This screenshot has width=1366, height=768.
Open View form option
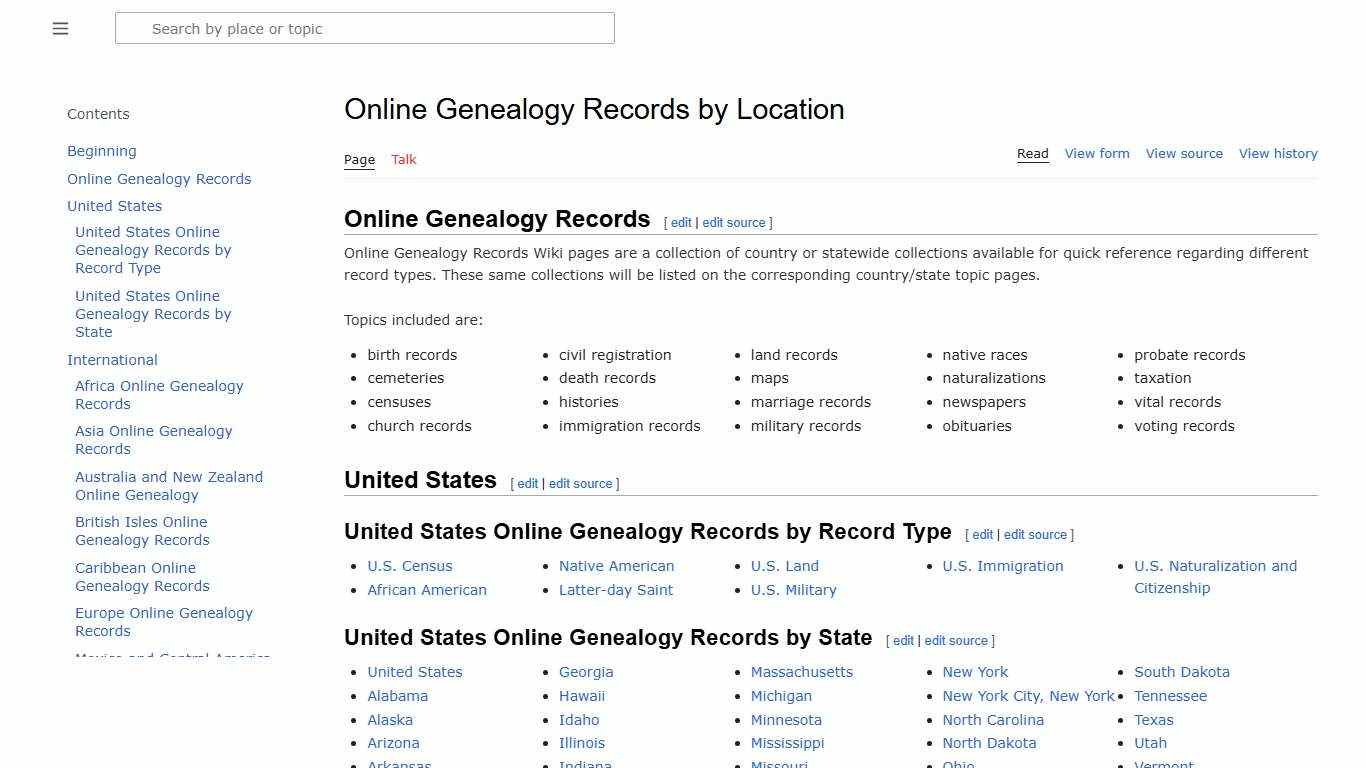pos(1097,153)
